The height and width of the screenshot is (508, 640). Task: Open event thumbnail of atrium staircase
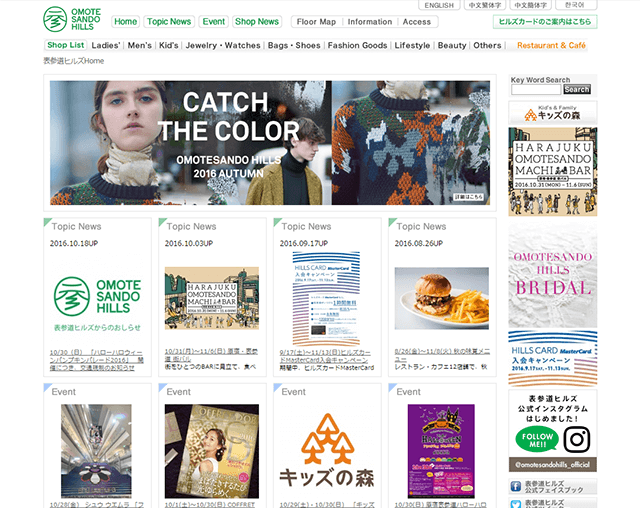(x=96, y=451)
